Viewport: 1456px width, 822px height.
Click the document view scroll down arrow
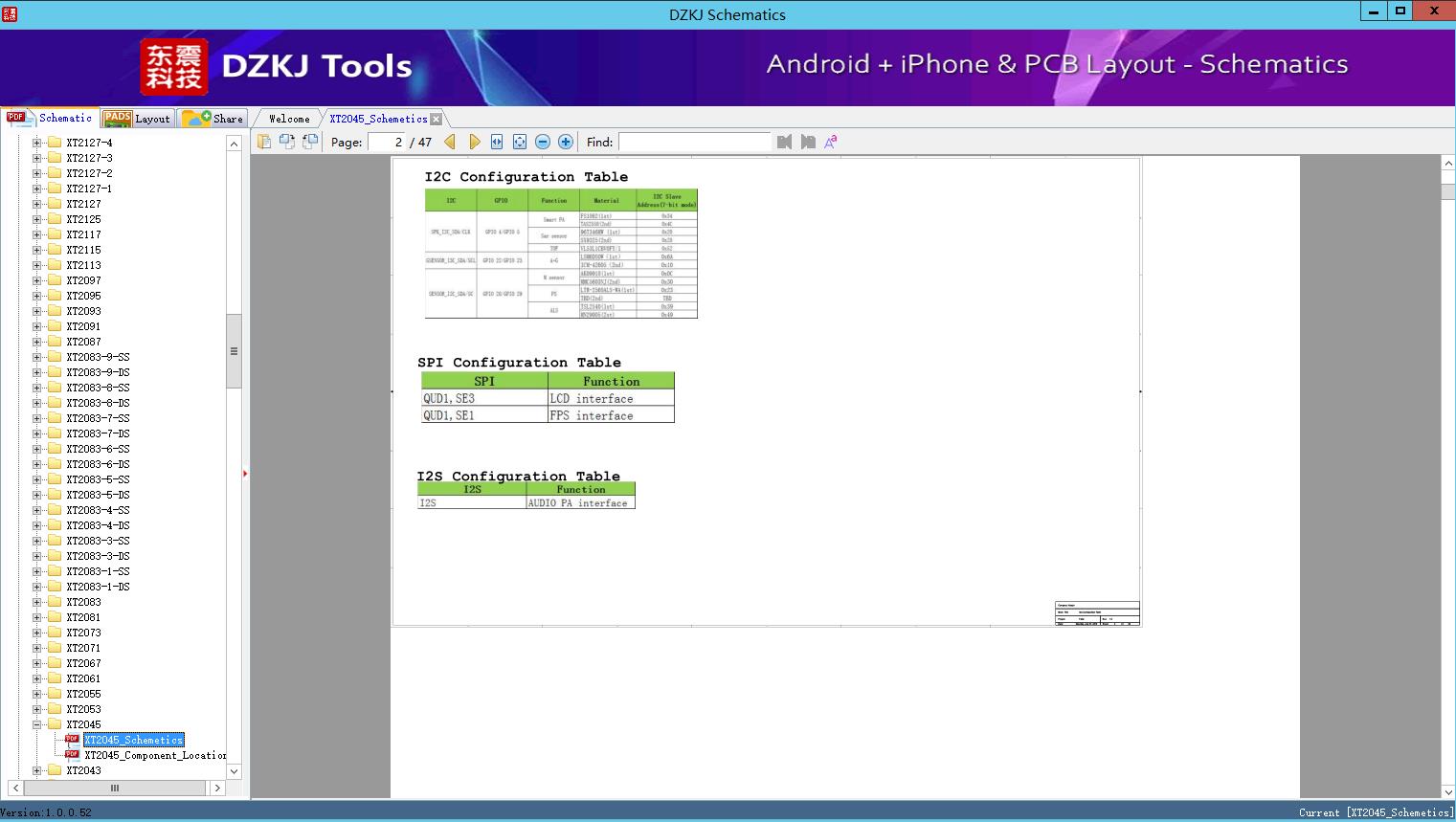1448,791
